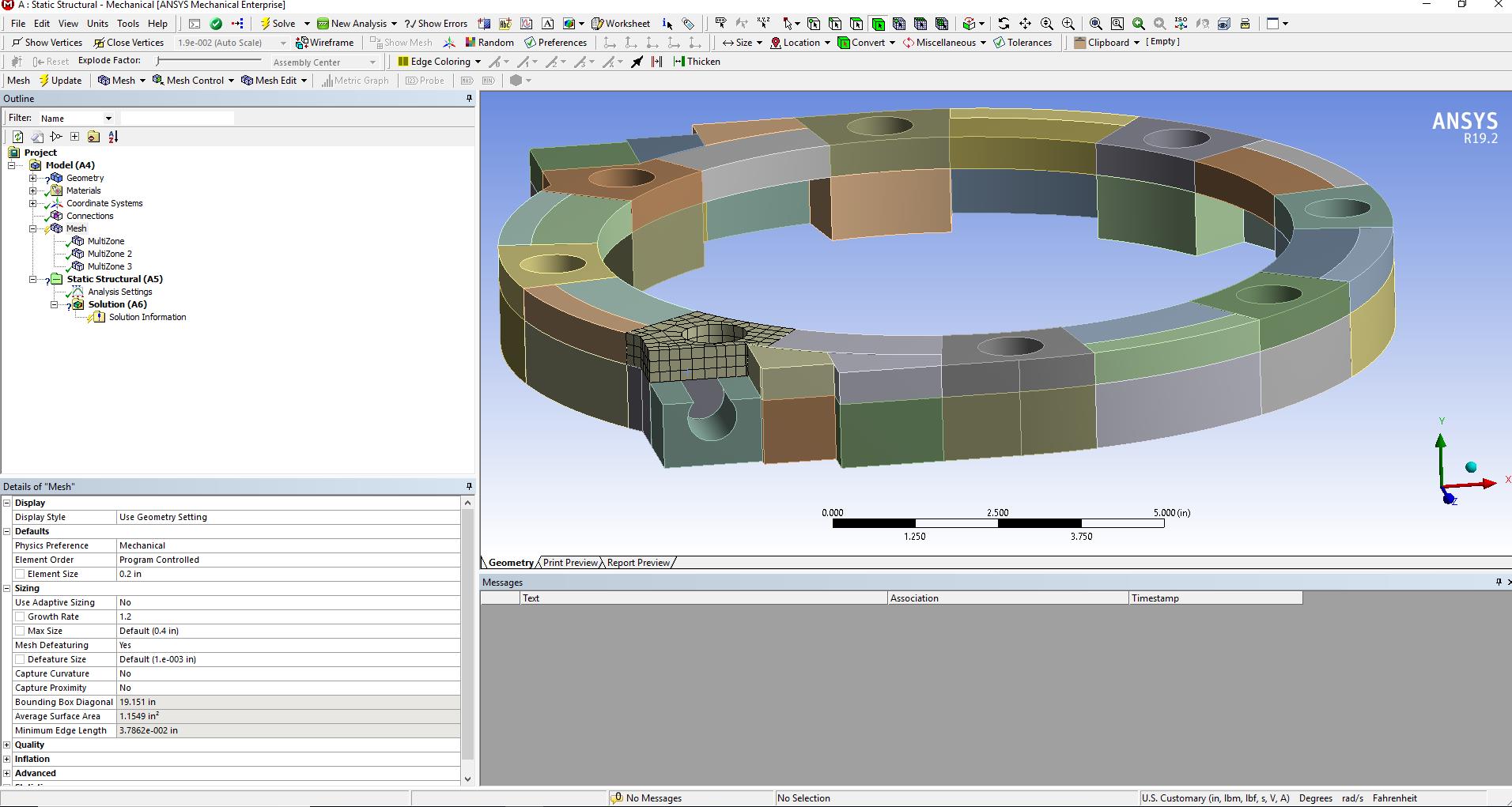Open the Worksheet view

pos(621,24)
